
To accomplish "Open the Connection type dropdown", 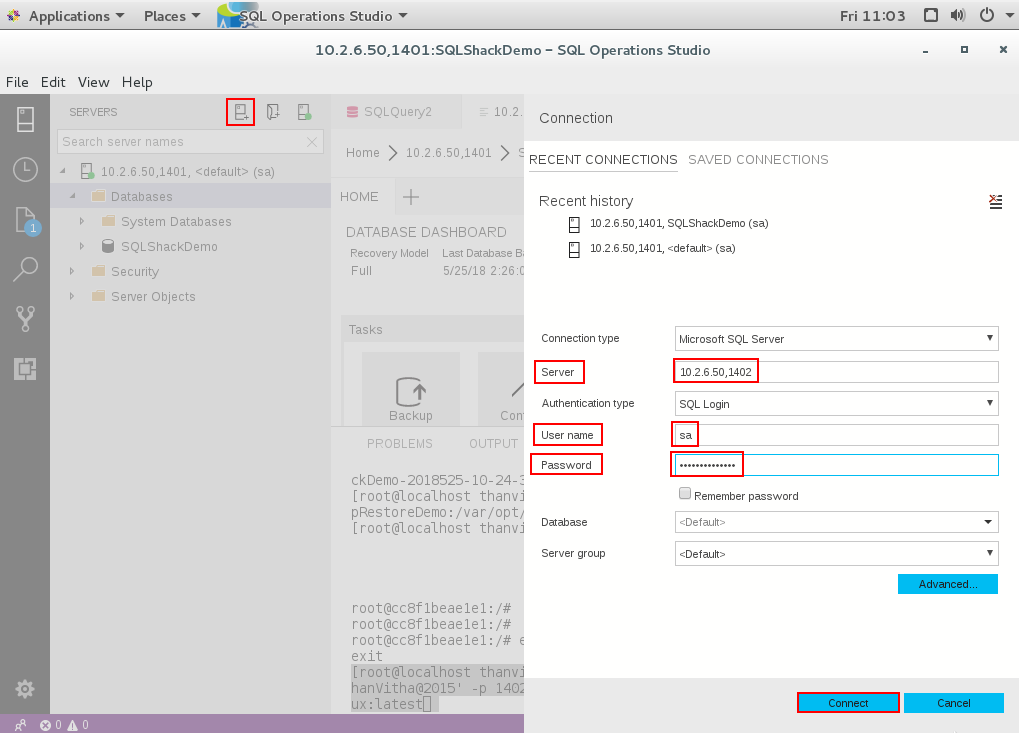I will 836,339.
